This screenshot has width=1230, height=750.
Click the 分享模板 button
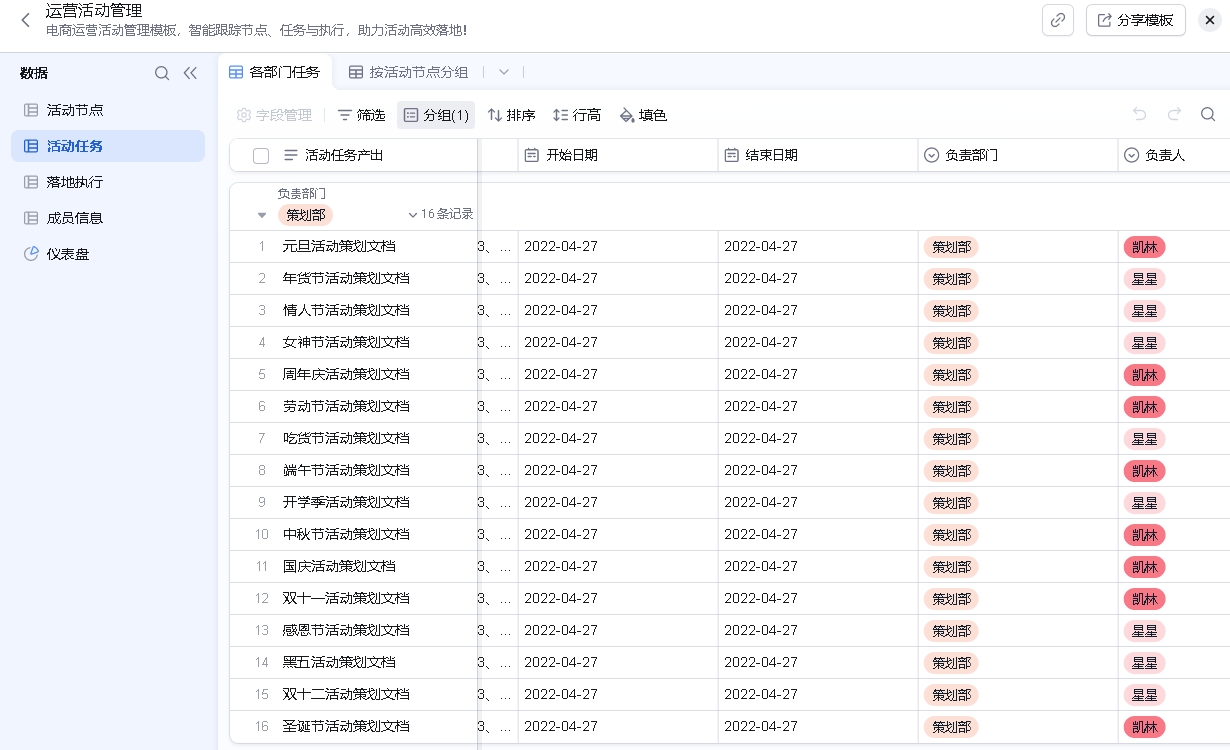click(x=1135, y=20)
